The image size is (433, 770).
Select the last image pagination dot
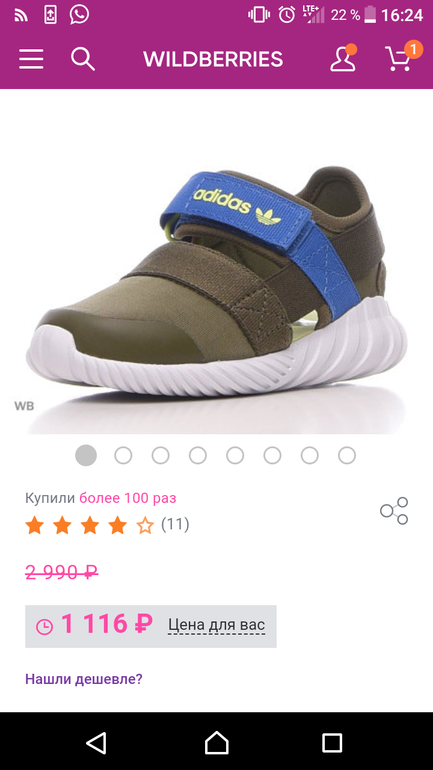pyautogui.click(x=347, y=456)
